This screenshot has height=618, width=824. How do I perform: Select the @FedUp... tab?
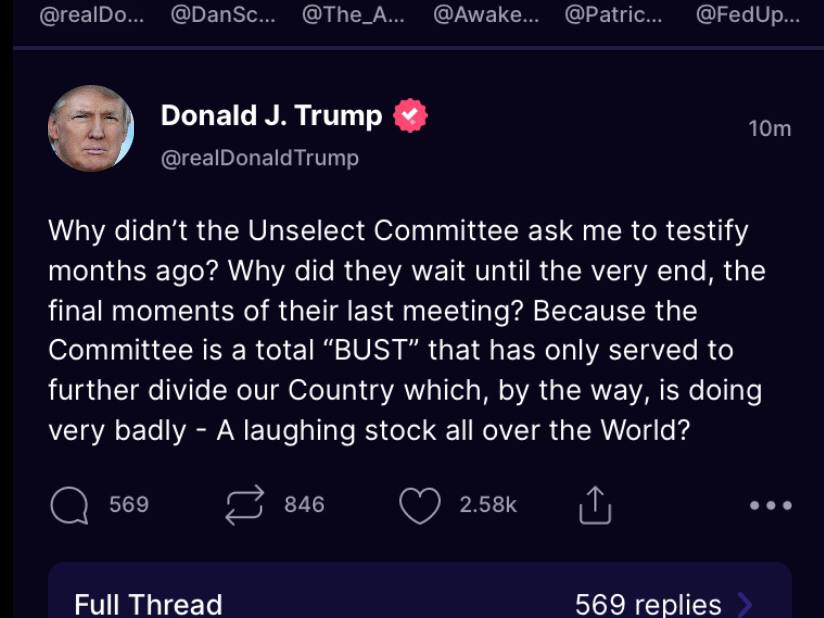(747, 16)
